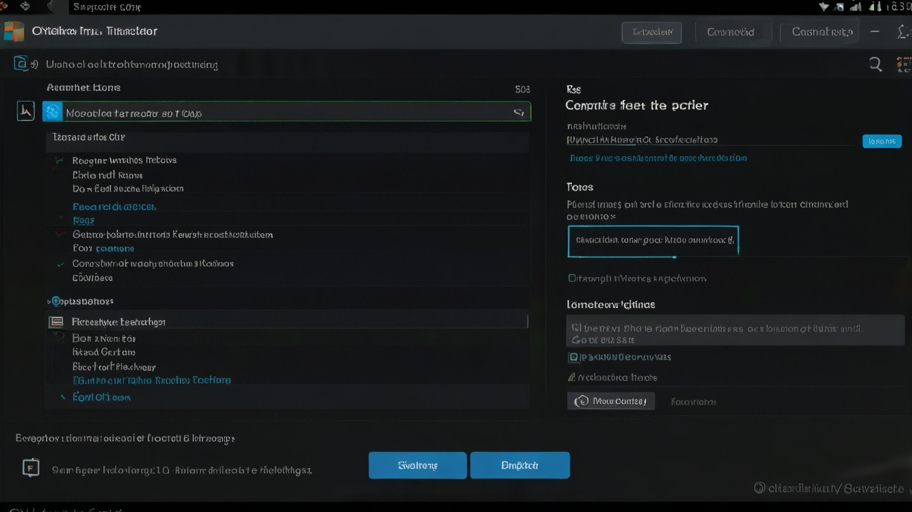
Task: Click the arrow at right end of highlighted row
Action: (x=519, y=113)
